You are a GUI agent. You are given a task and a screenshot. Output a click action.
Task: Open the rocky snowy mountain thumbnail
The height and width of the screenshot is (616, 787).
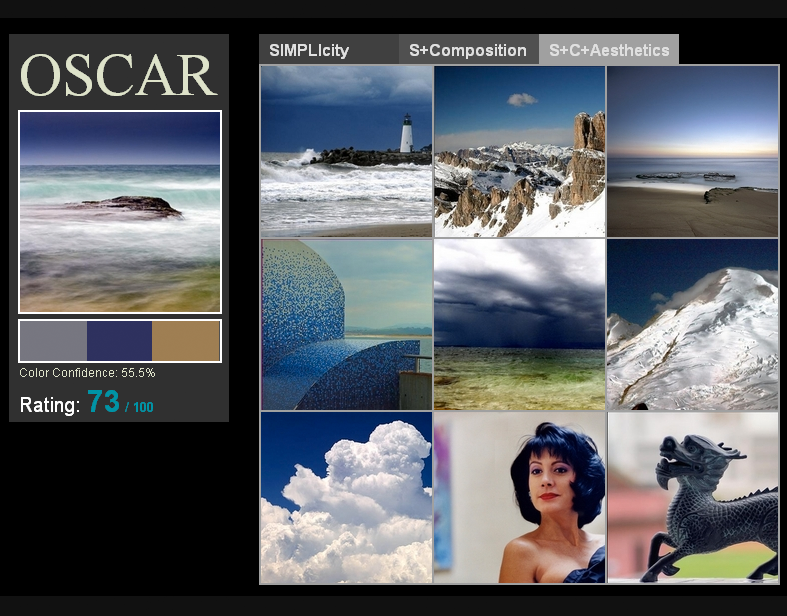coord(520,151)
